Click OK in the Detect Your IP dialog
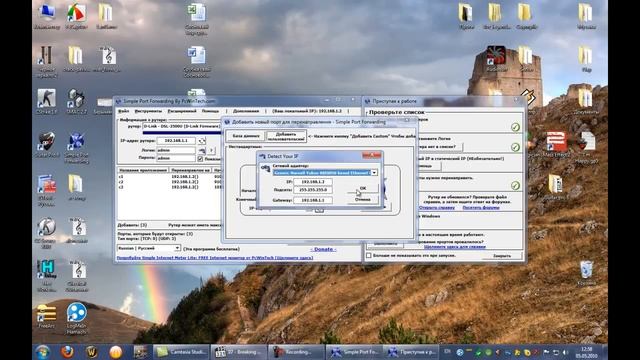This screenshot has height=360, width=640. click(x=363, y=188)
